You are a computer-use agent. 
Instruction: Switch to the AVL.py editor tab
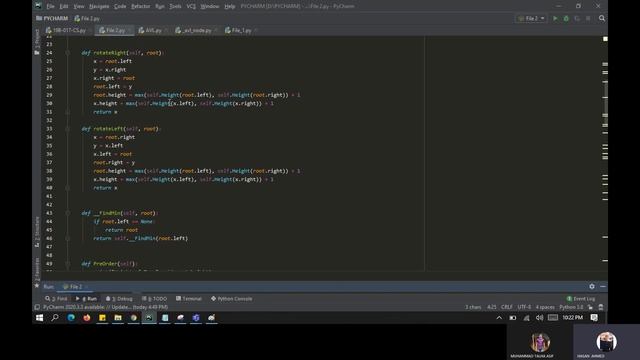(152, 30)
